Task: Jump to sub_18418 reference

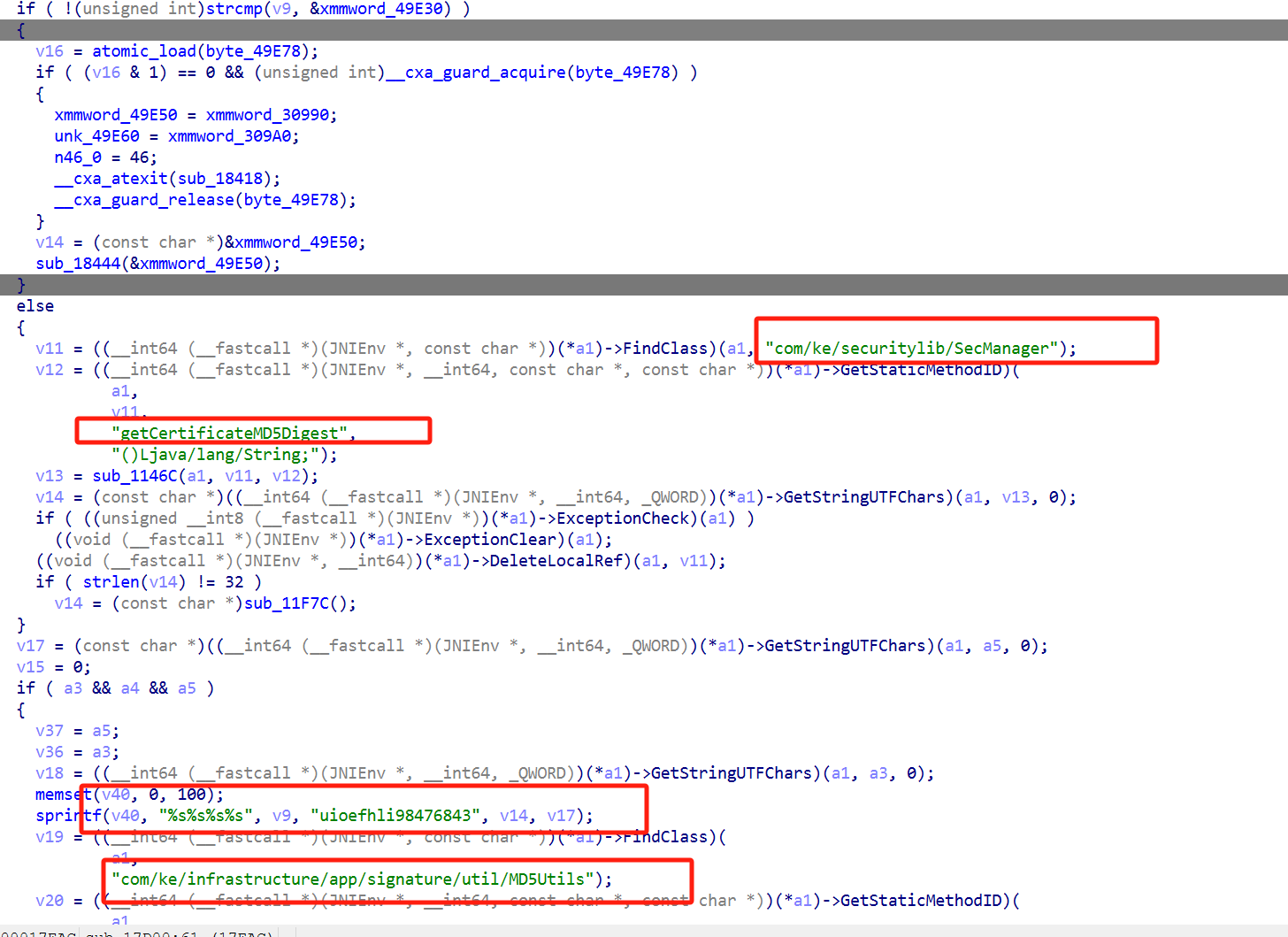Action: 220,179
